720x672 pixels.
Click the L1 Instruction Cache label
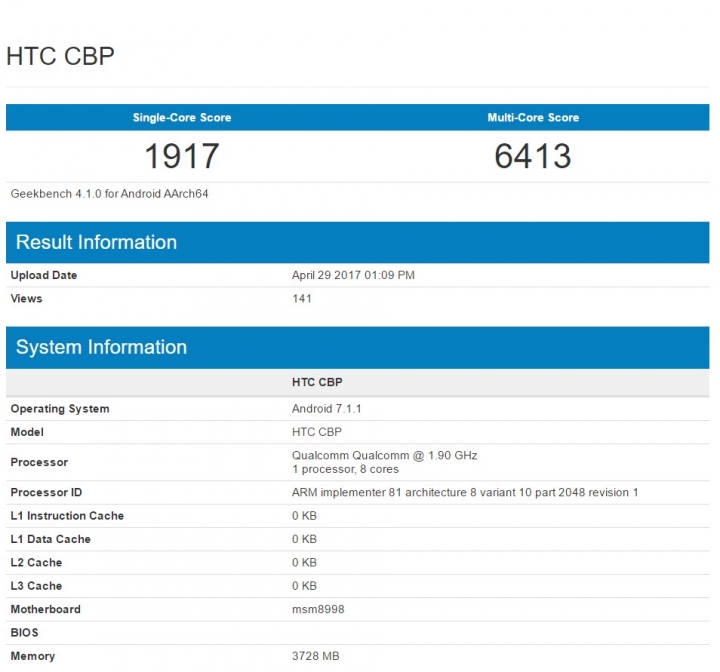(67, 516)
